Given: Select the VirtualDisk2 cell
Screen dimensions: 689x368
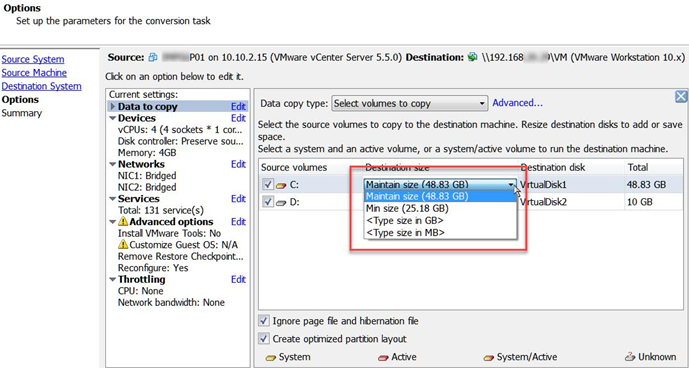Looking at the screenshot, I should [x=543, y=202].
